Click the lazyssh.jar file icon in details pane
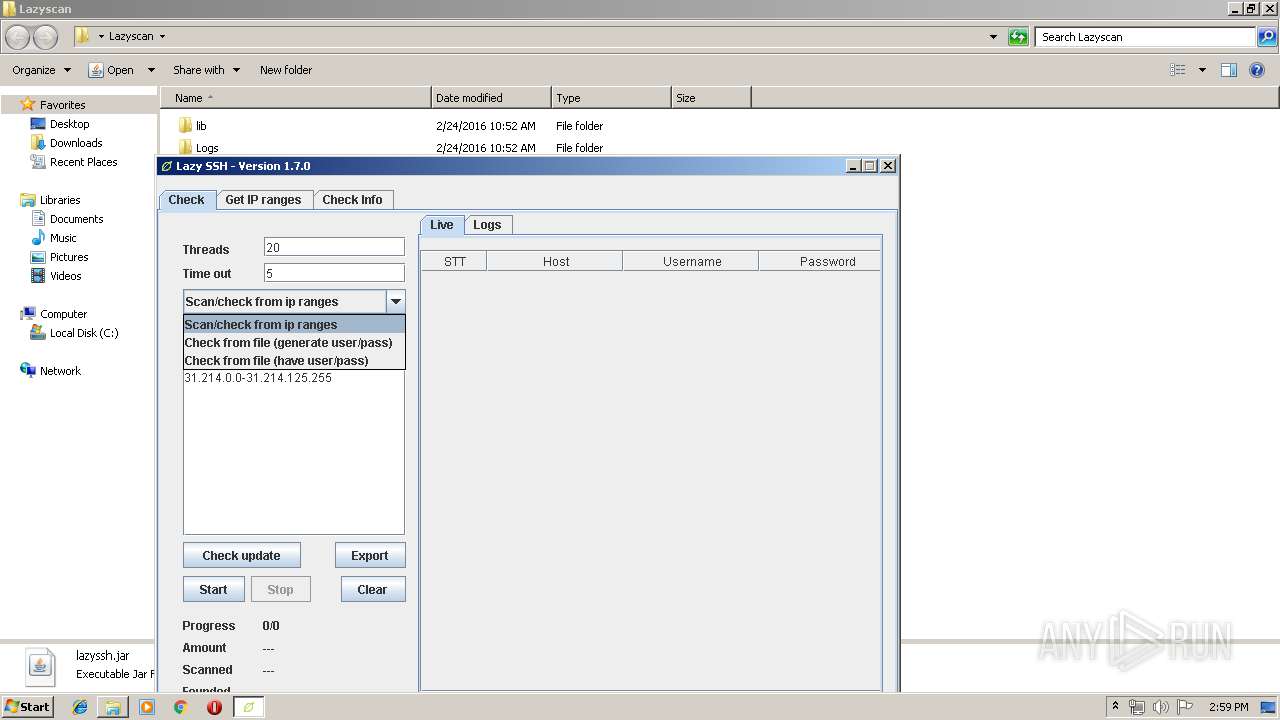The height and width of the screenshot is (720, 1280). coord(40,665)
